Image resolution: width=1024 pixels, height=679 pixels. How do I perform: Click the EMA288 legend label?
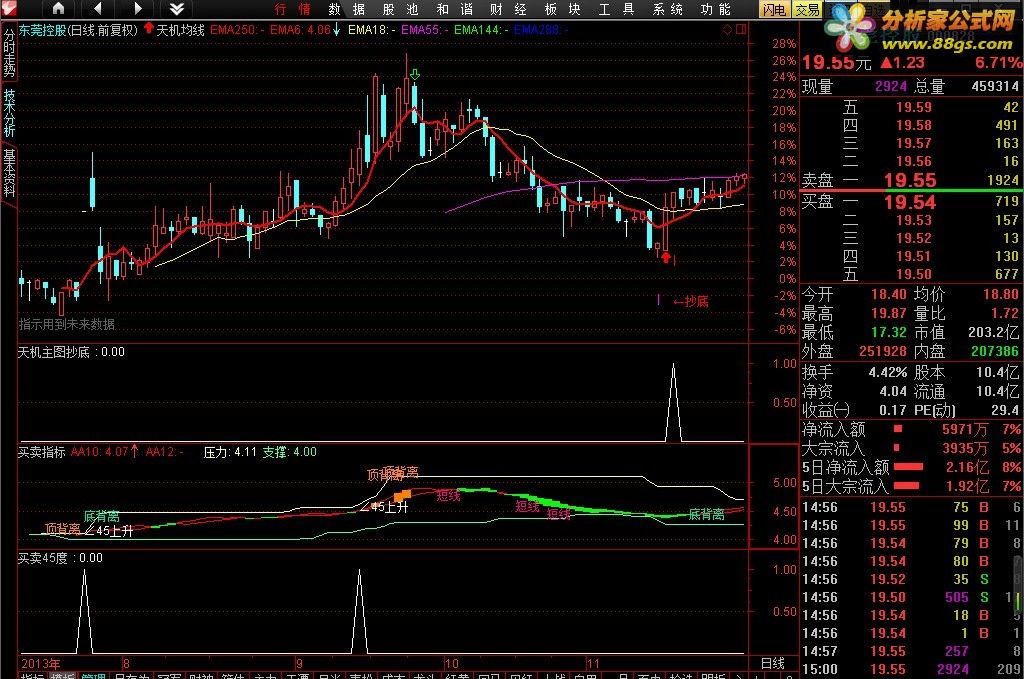click(x=541, y=30)
